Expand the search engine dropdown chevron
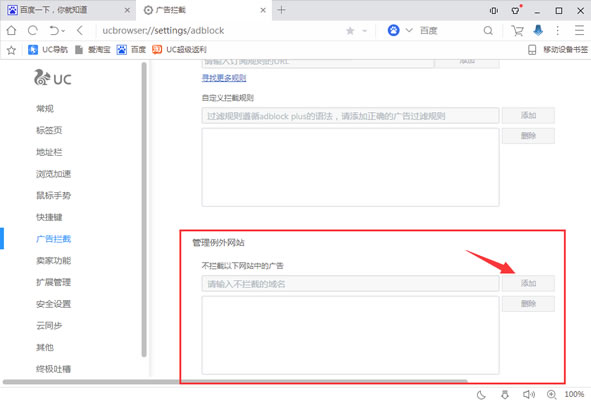 [409, 31]
